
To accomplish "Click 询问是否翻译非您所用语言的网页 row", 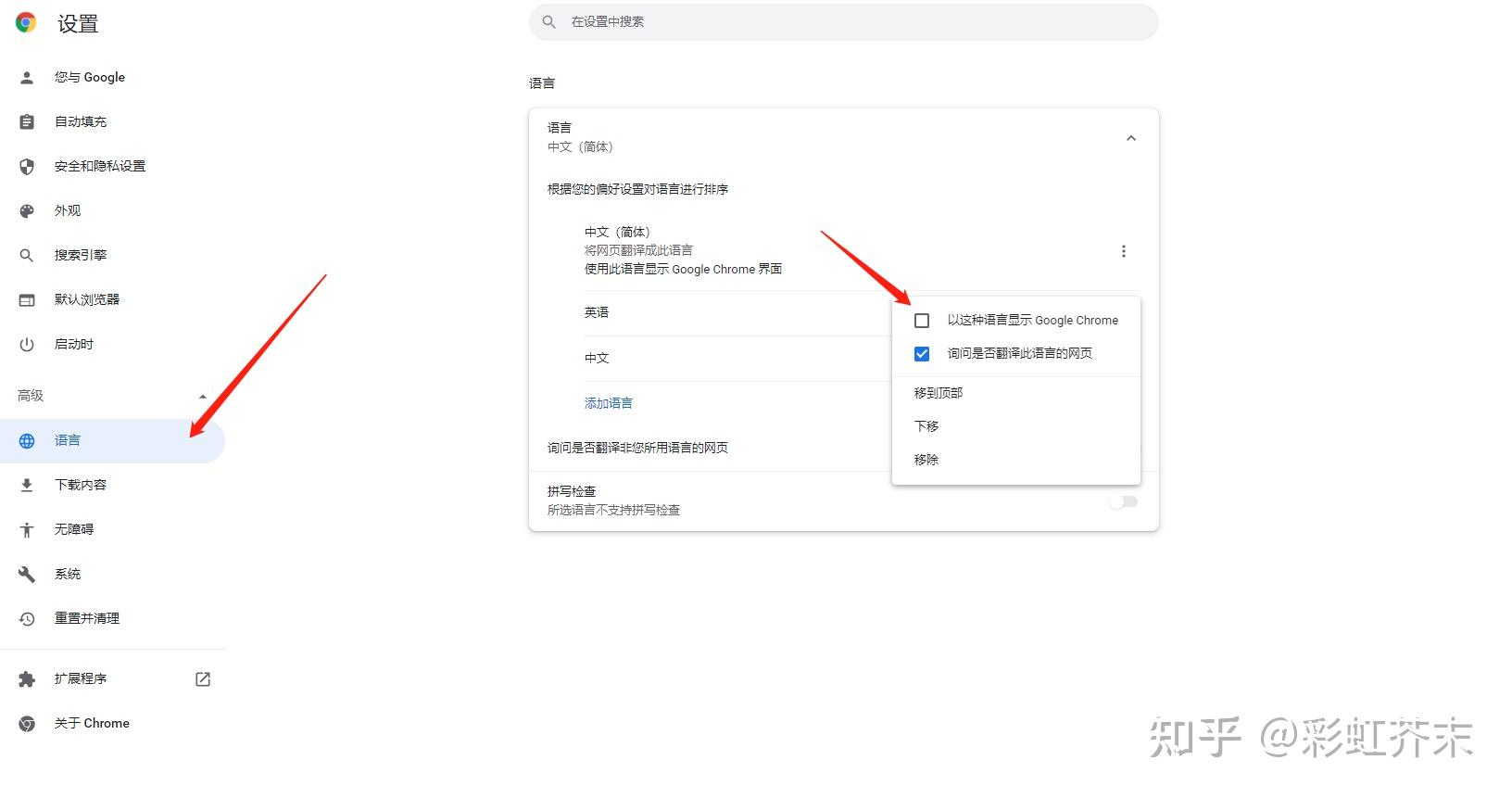I will pos(711,449).
